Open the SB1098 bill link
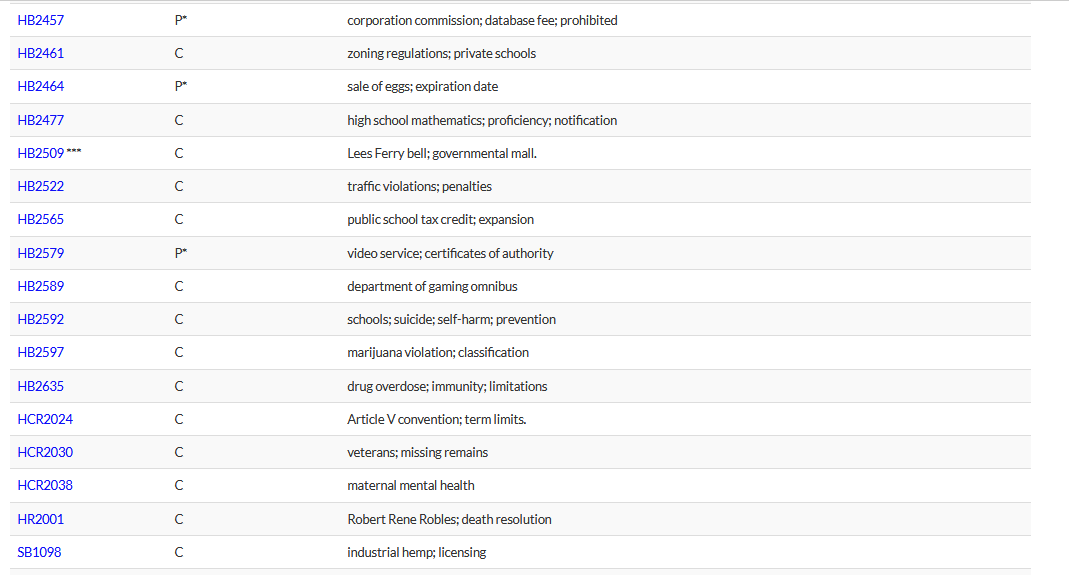 [x=39, y=552]
